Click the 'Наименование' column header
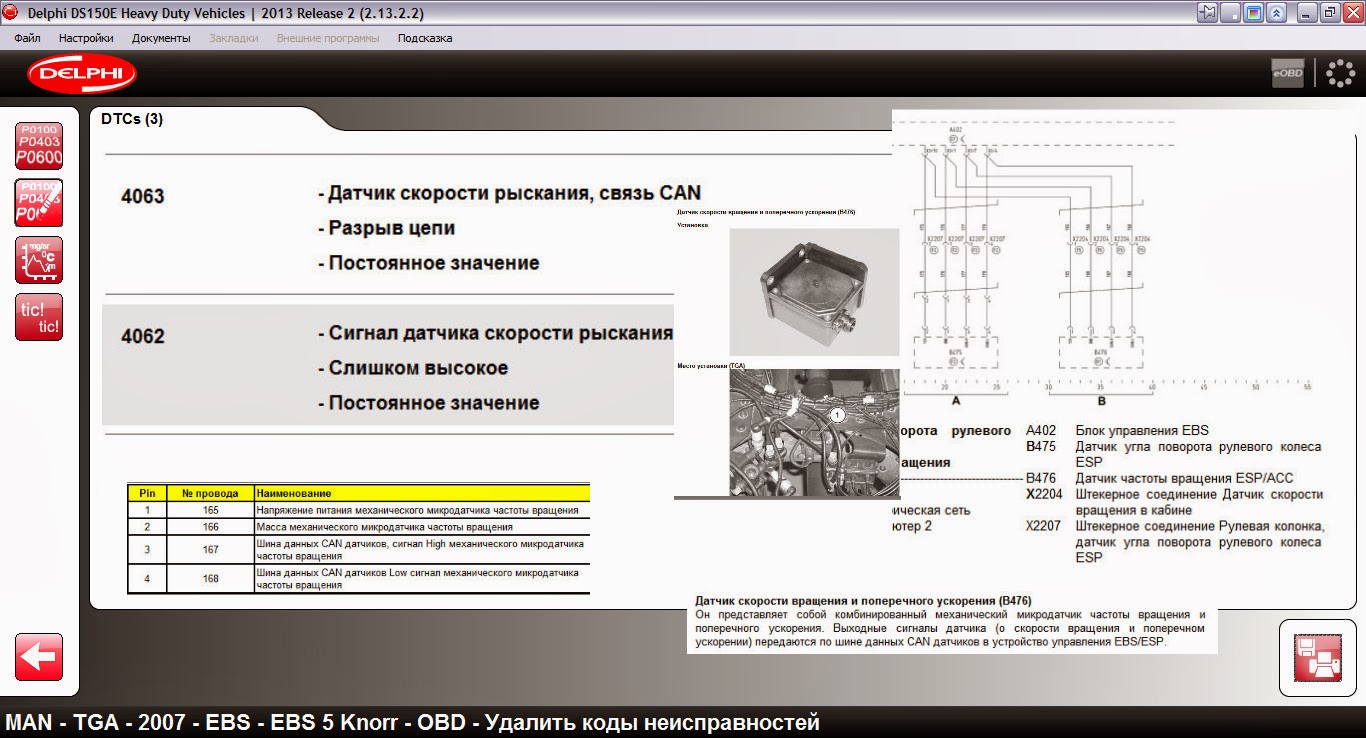This screenshot has height=738, width=1366. pyautogui.click(x=422, y=493)
